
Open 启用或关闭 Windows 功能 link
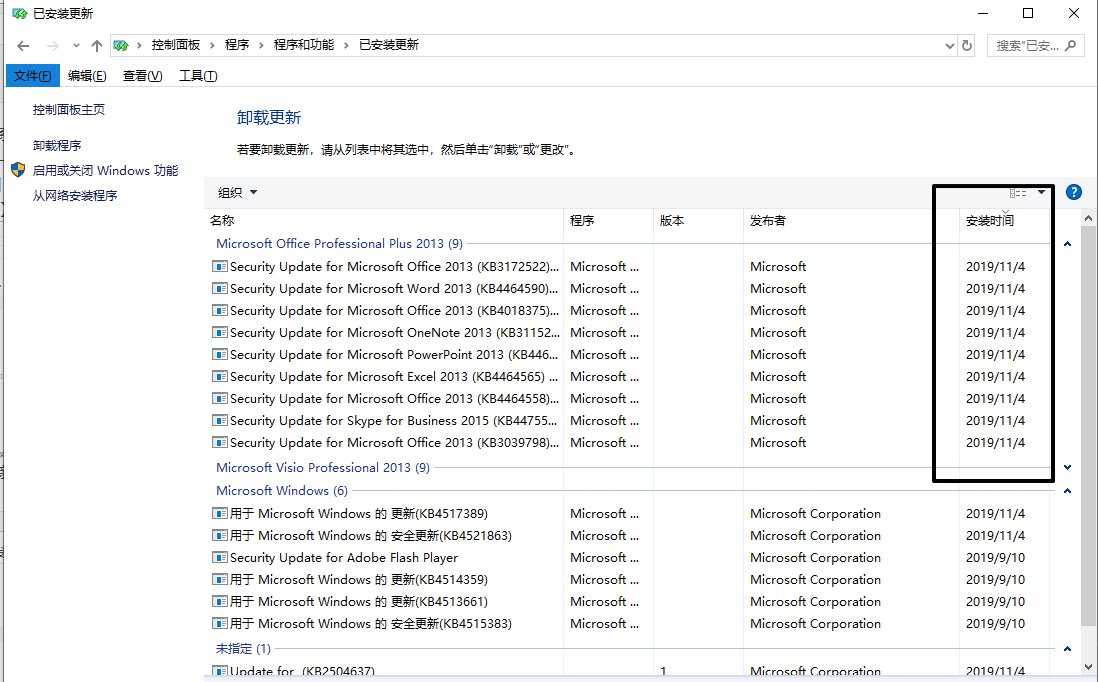pyautogui.click(x=105, y=171)
